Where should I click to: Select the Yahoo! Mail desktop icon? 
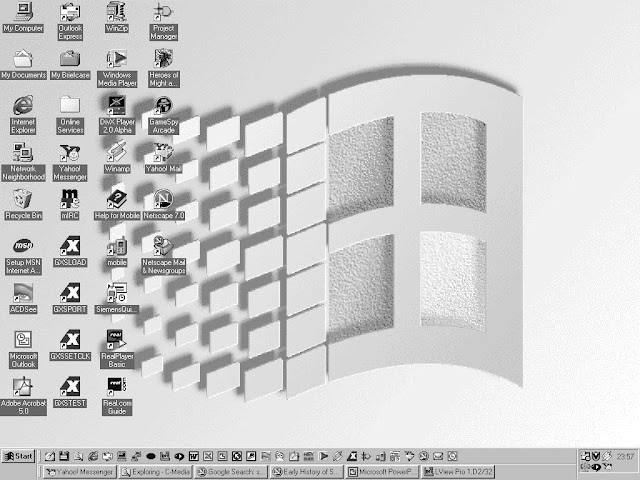pyautogui.click(x=163, y=158)
